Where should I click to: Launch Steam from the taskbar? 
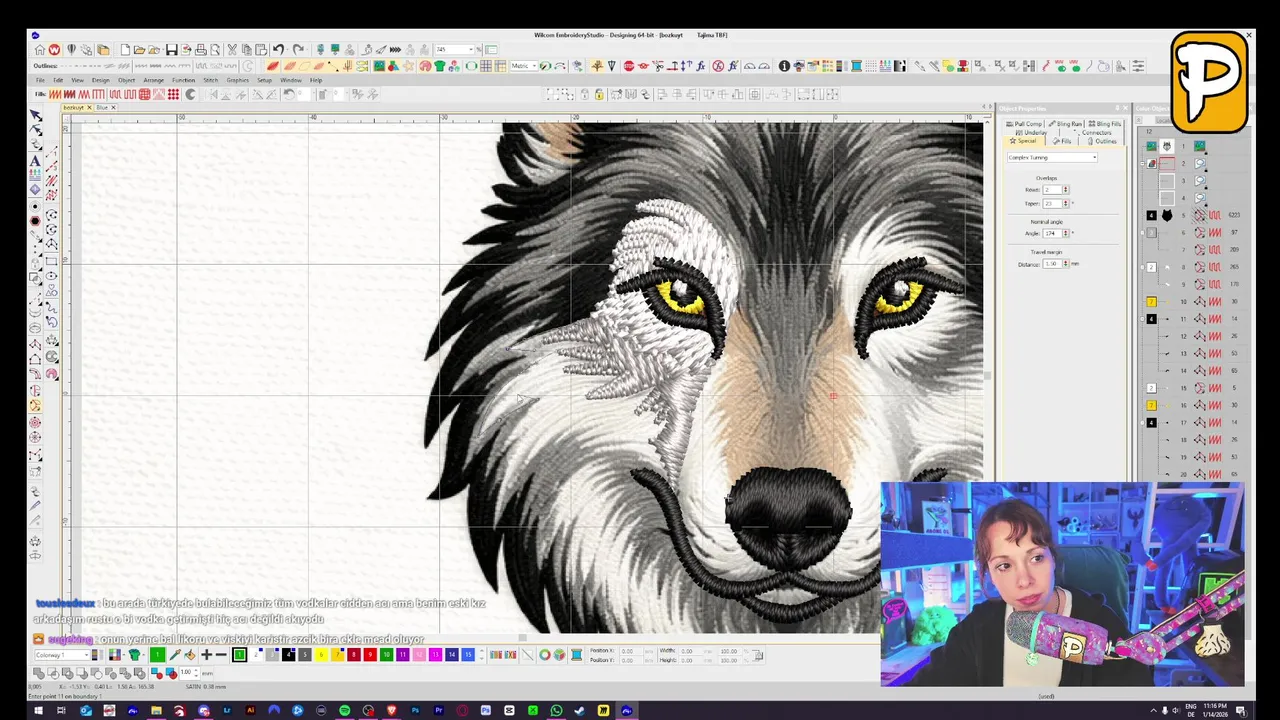(580, 711)
